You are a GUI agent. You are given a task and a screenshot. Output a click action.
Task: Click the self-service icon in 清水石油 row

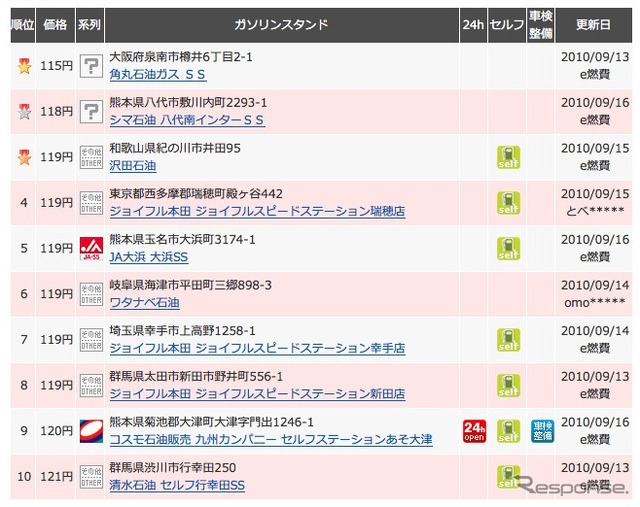click(x=509, y=477)
